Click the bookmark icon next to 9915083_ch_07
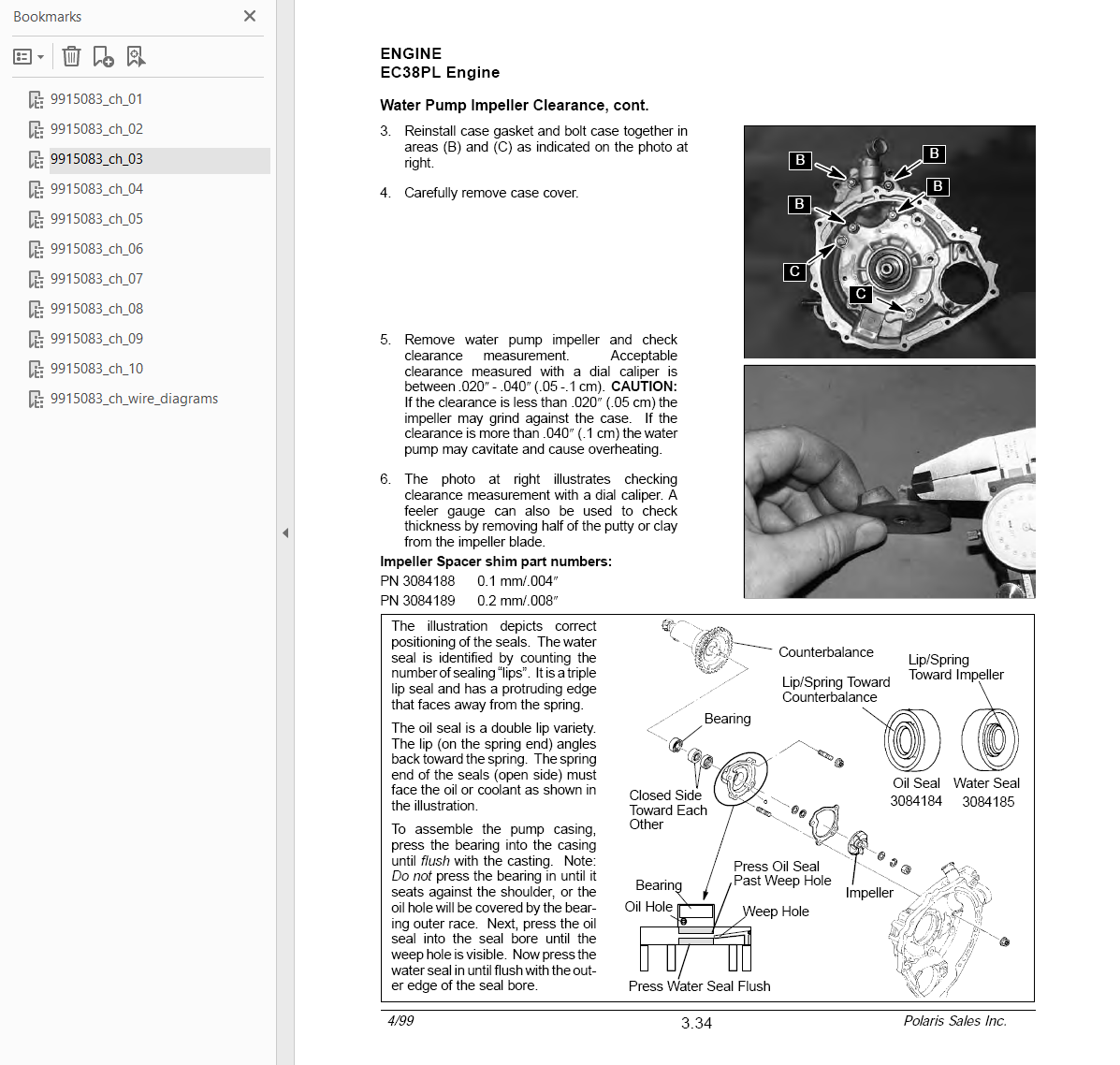The width and height of the screenshot is (1120, 1065). pos(36,280)
